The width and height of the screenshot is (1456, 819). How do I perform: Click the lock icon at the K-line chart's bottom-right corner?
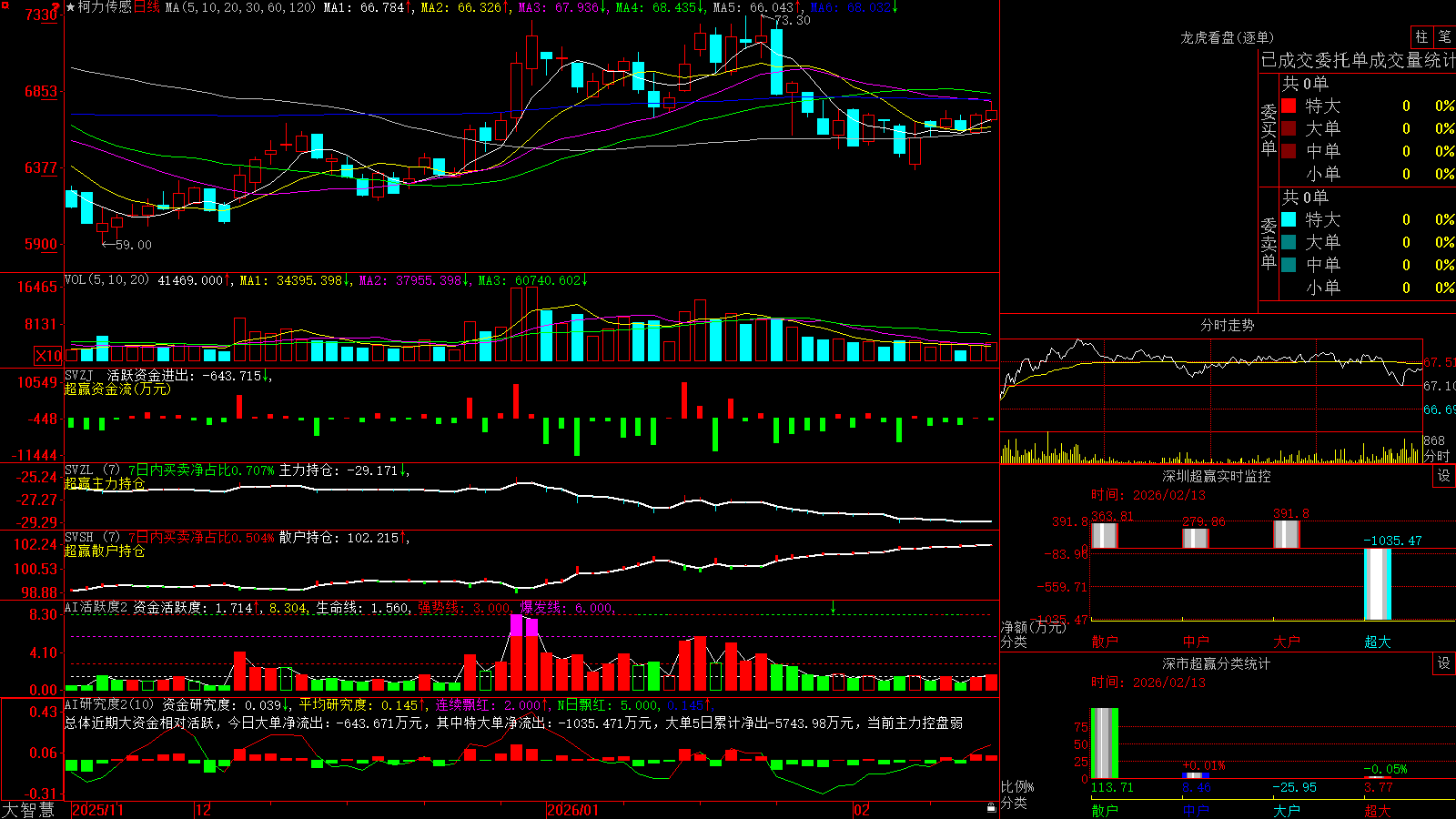pos(992,807)
